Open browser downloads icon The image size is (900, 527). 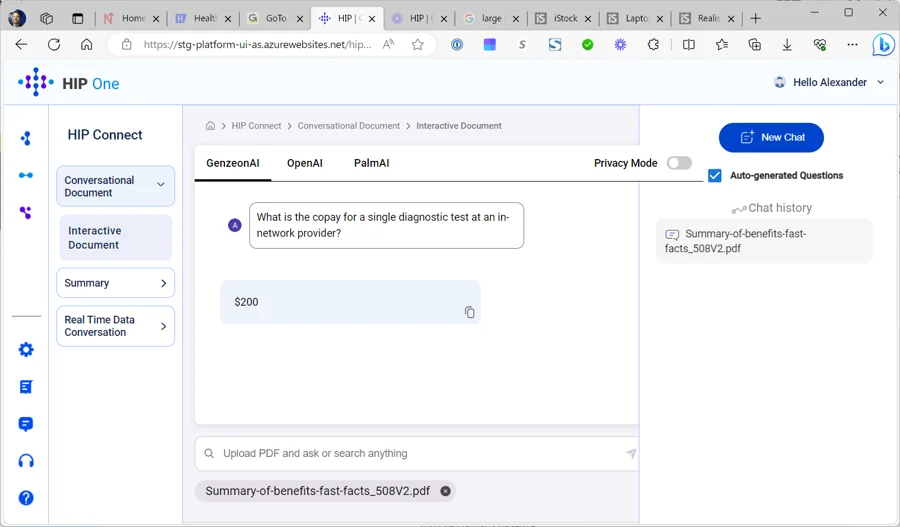pos(787,44)
